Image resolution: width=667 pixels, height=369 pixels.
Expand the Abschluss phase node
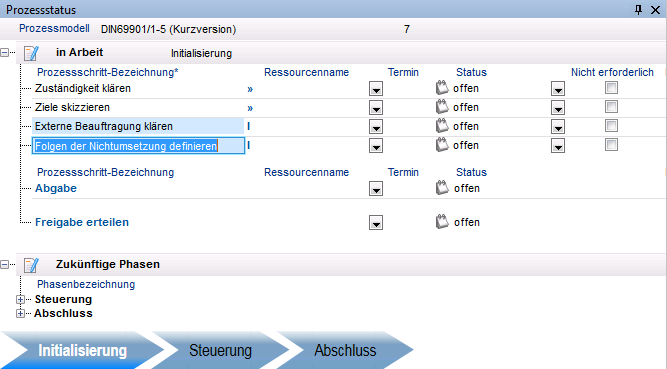click(20, 314)
